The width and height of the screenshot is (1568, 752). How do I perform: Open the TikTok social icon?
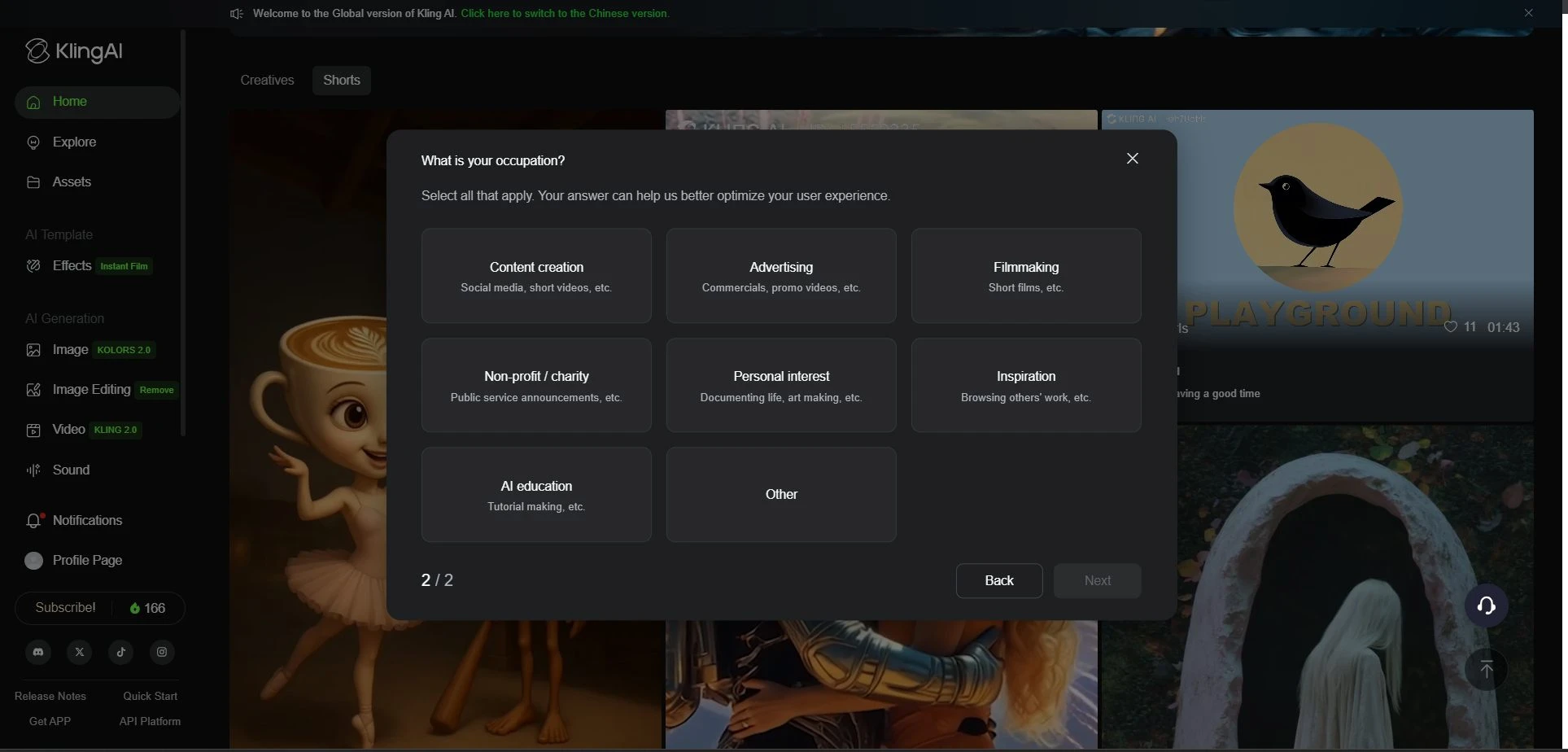[x=120, y=652]
